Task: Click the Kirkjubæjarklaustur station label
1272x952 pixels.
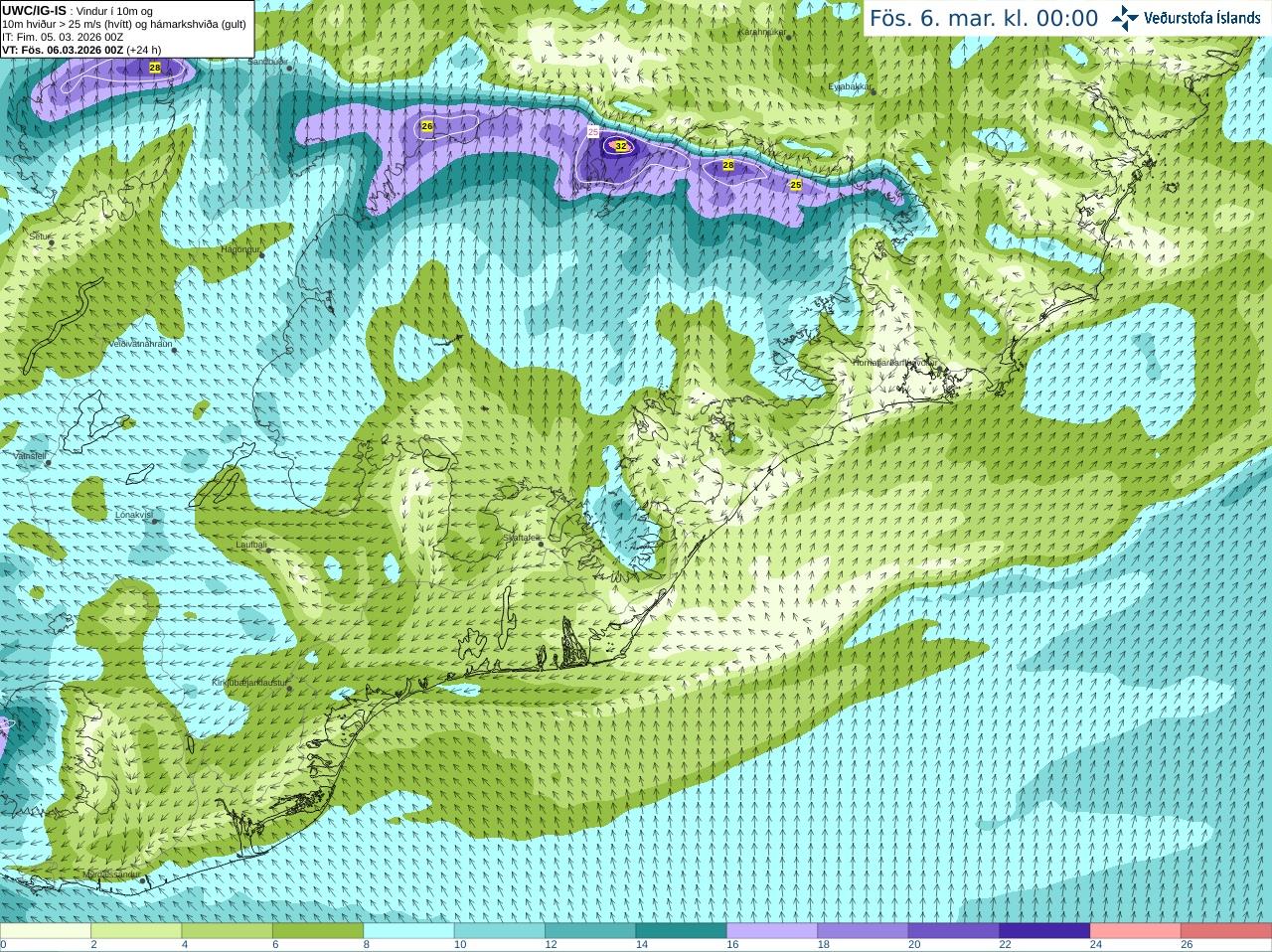Action: [x=249, y=683]
